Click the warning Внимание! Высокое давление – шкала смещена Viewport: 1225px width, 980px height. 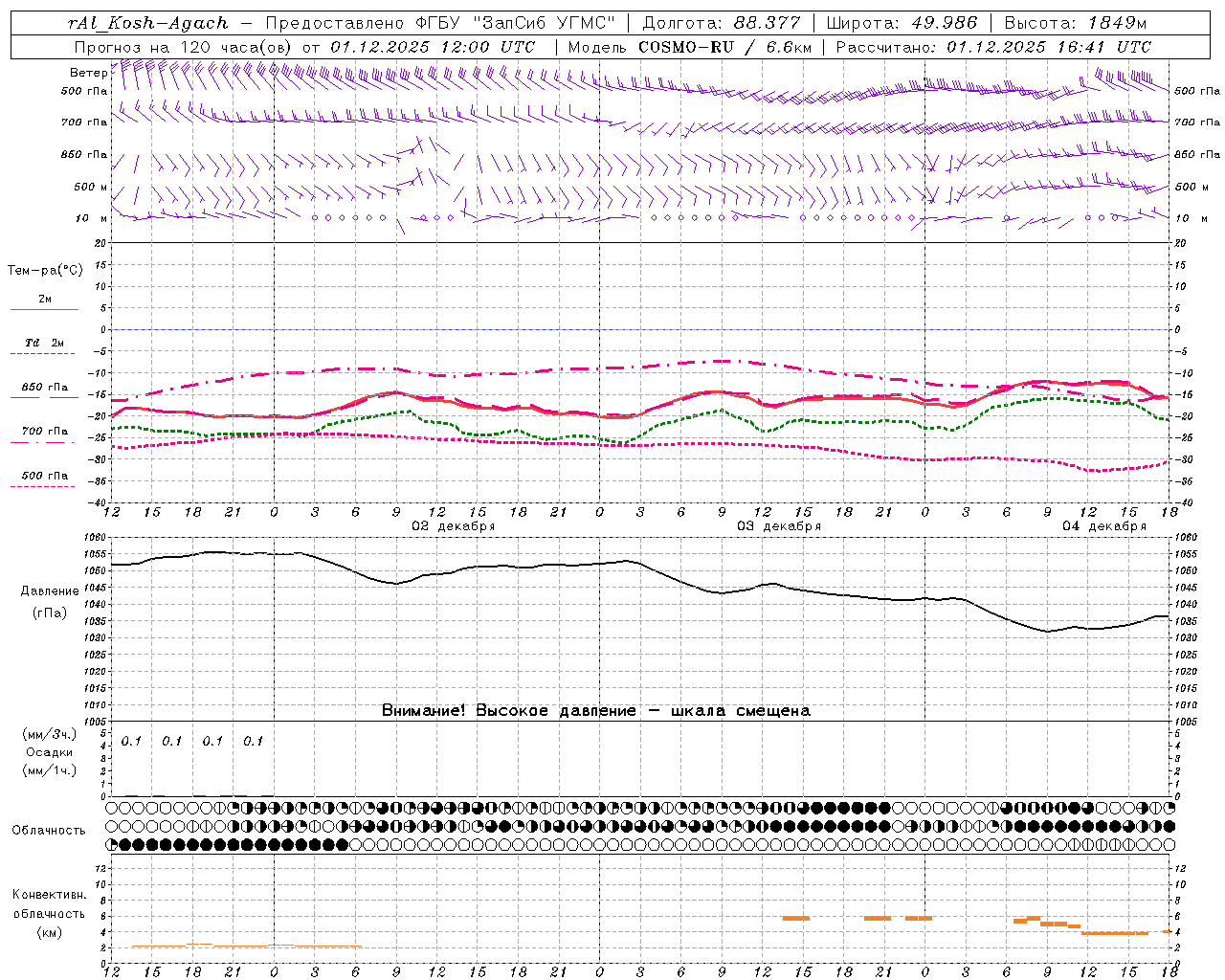596,710
